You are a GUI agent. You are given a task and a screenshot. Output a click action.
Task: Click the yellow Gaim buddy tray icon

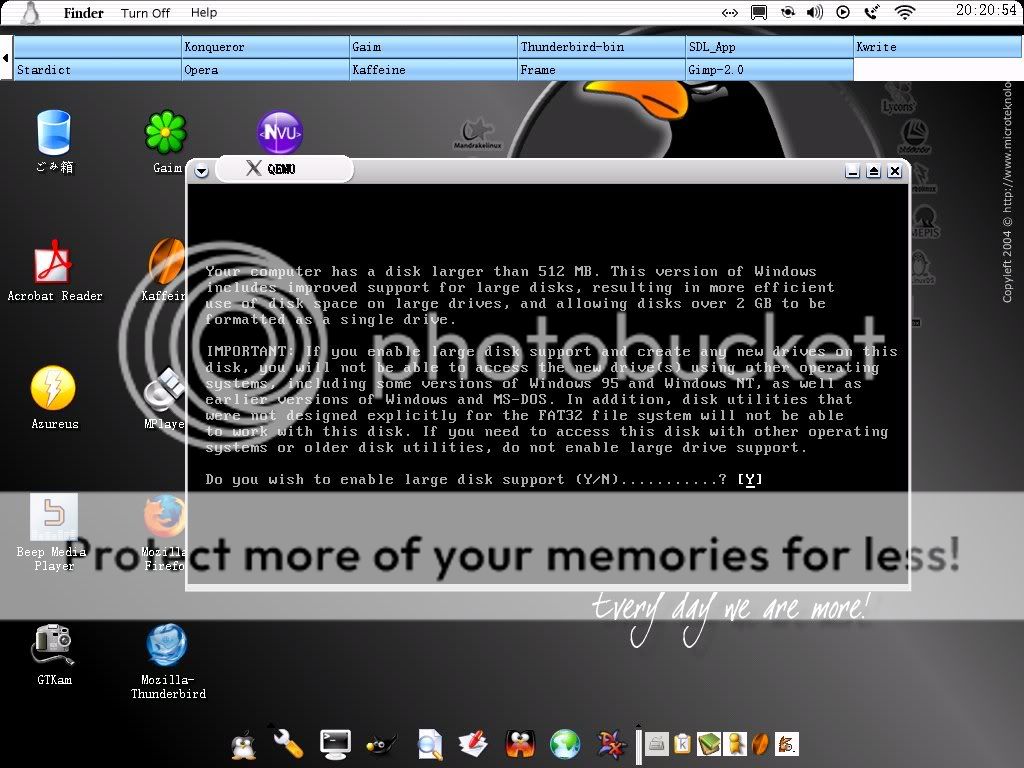(x=735, y=743)
